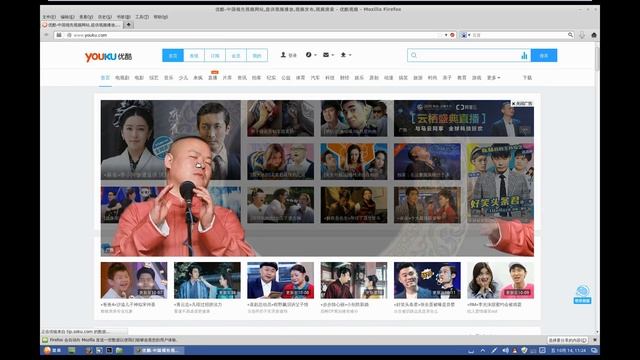Click the magnifier in Firefox search bar
The width and height of the screenshot is (640, 360).
click(570, 35)
